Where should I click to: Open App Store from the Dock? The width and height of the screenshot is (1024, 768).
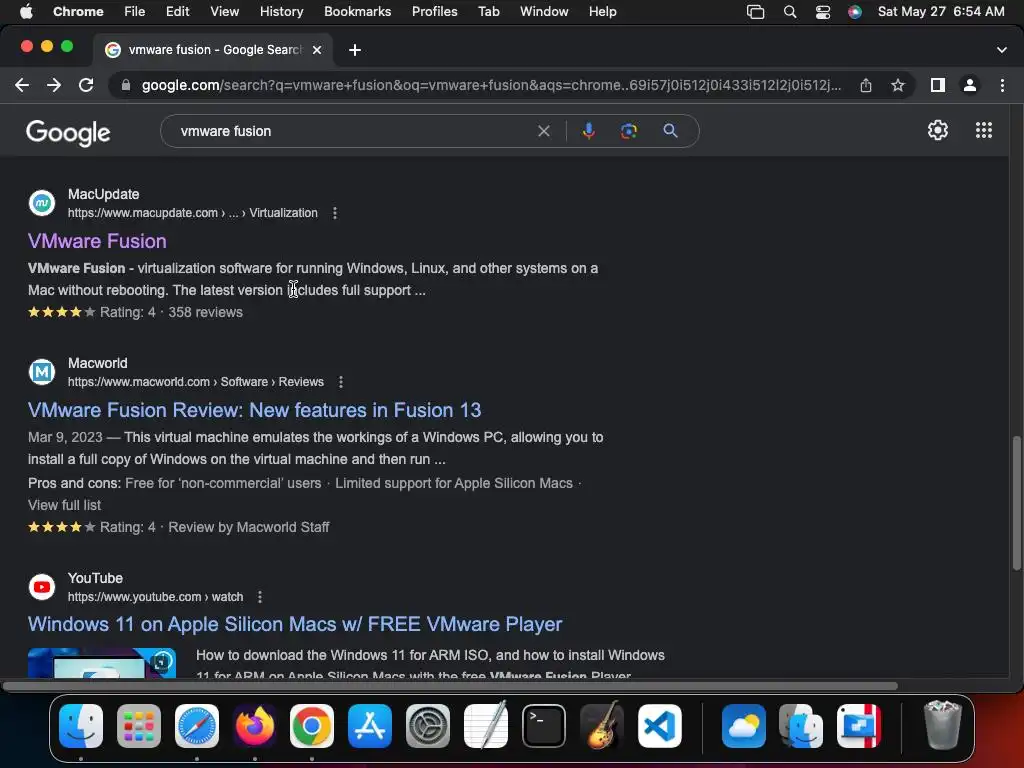point(370,726)
